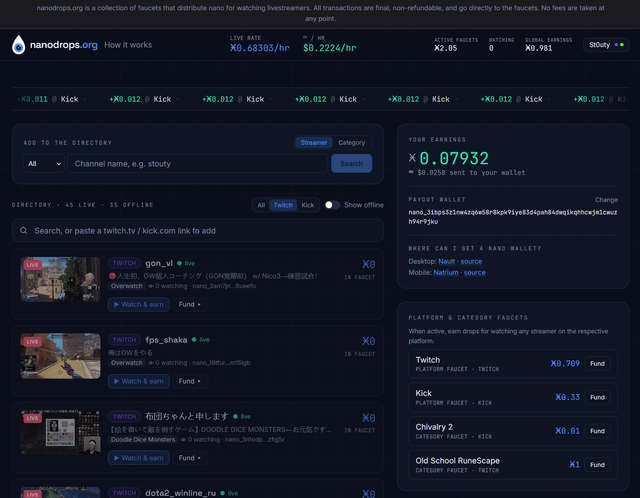The height and width of the screenshot is (498, 640).
Task: Click Watch & earn for the Doodle Dice Monsters stream
Action: (x=139, y=458)
